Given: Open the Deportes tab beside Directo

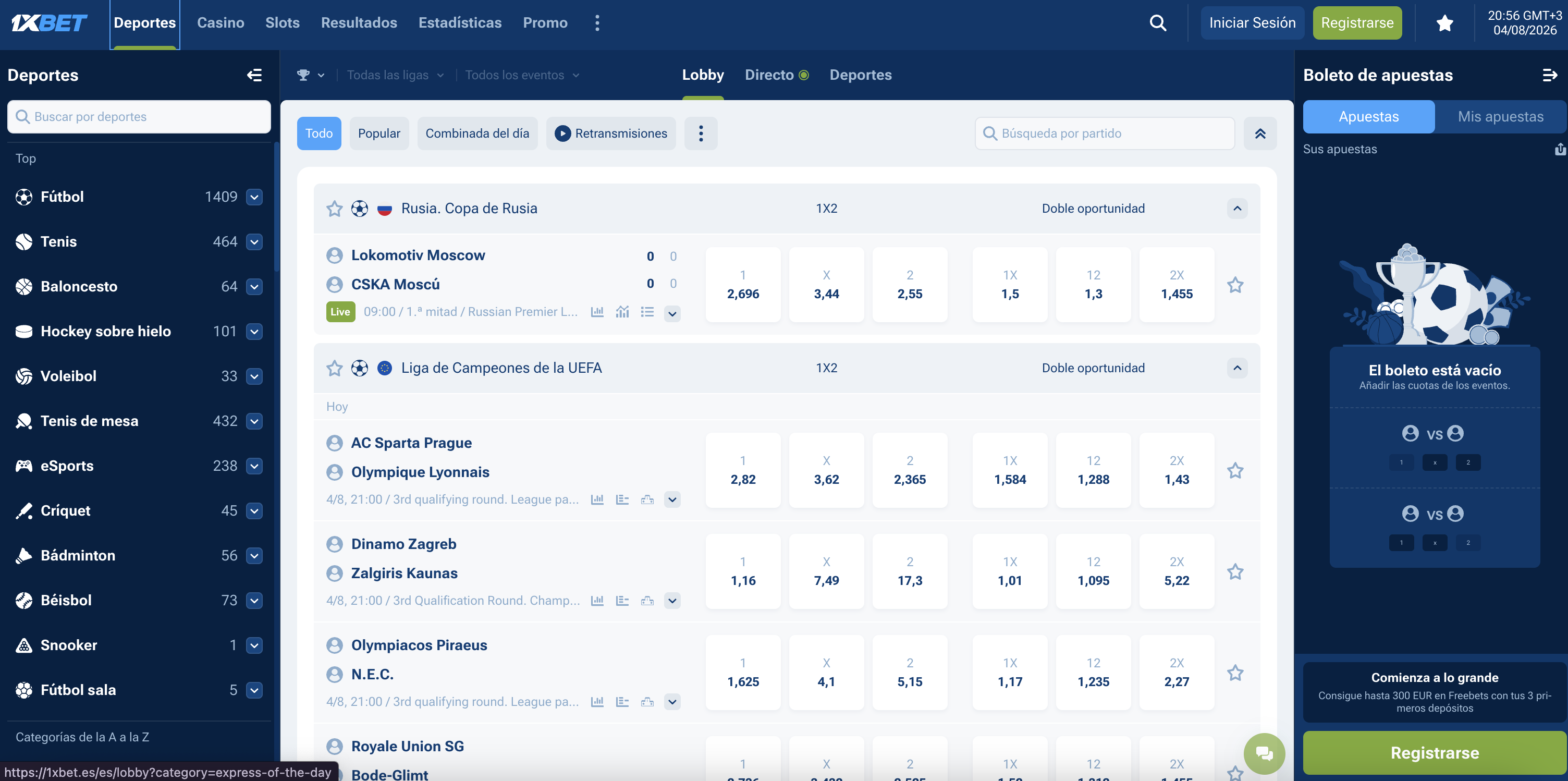Looking at the screenshot, I should click(x=860, y=75).
